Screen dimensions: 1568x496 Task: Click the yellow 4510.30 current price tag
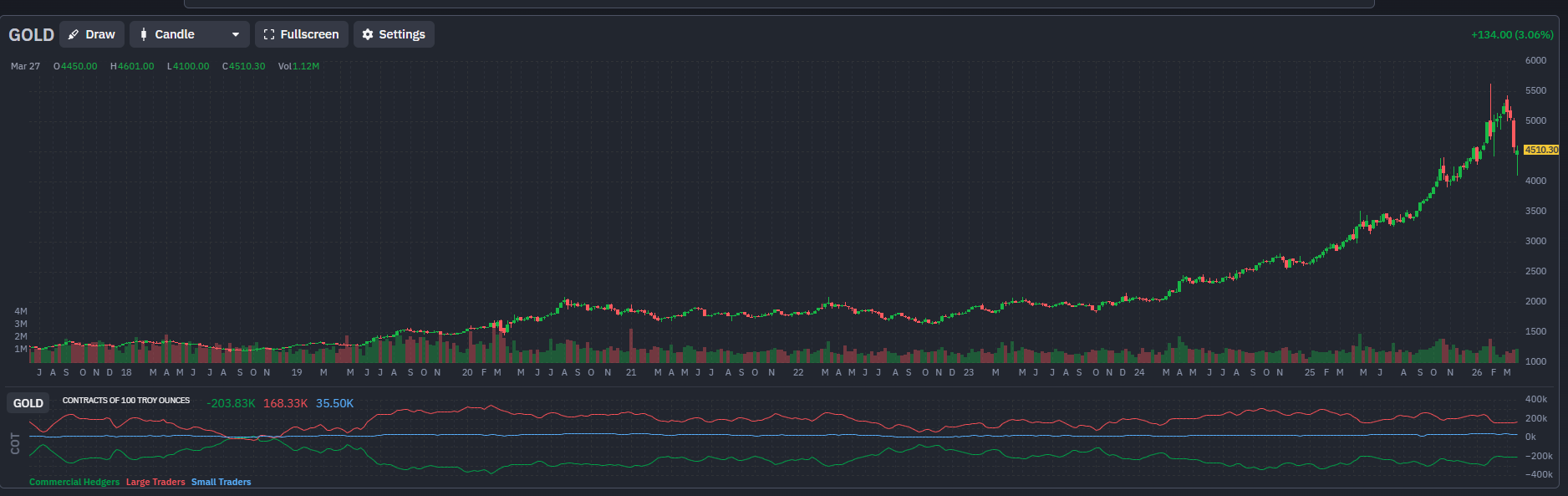[1540, 150]
